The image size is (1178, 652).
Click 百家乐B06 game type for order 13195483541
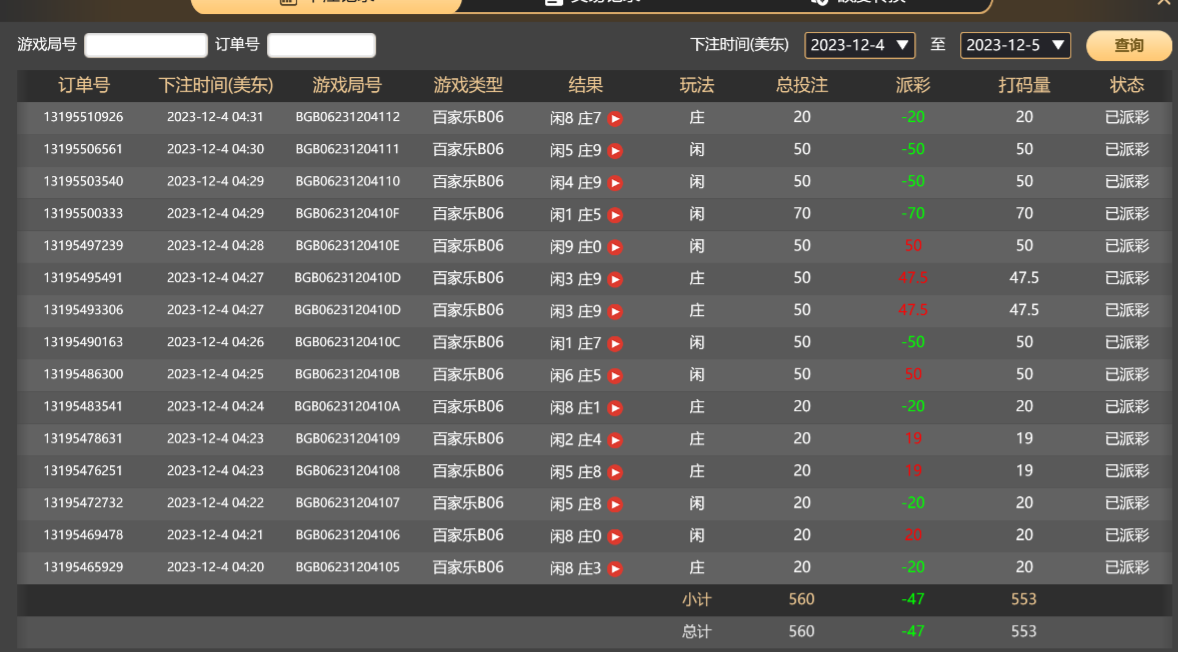[x=468, y=406]
